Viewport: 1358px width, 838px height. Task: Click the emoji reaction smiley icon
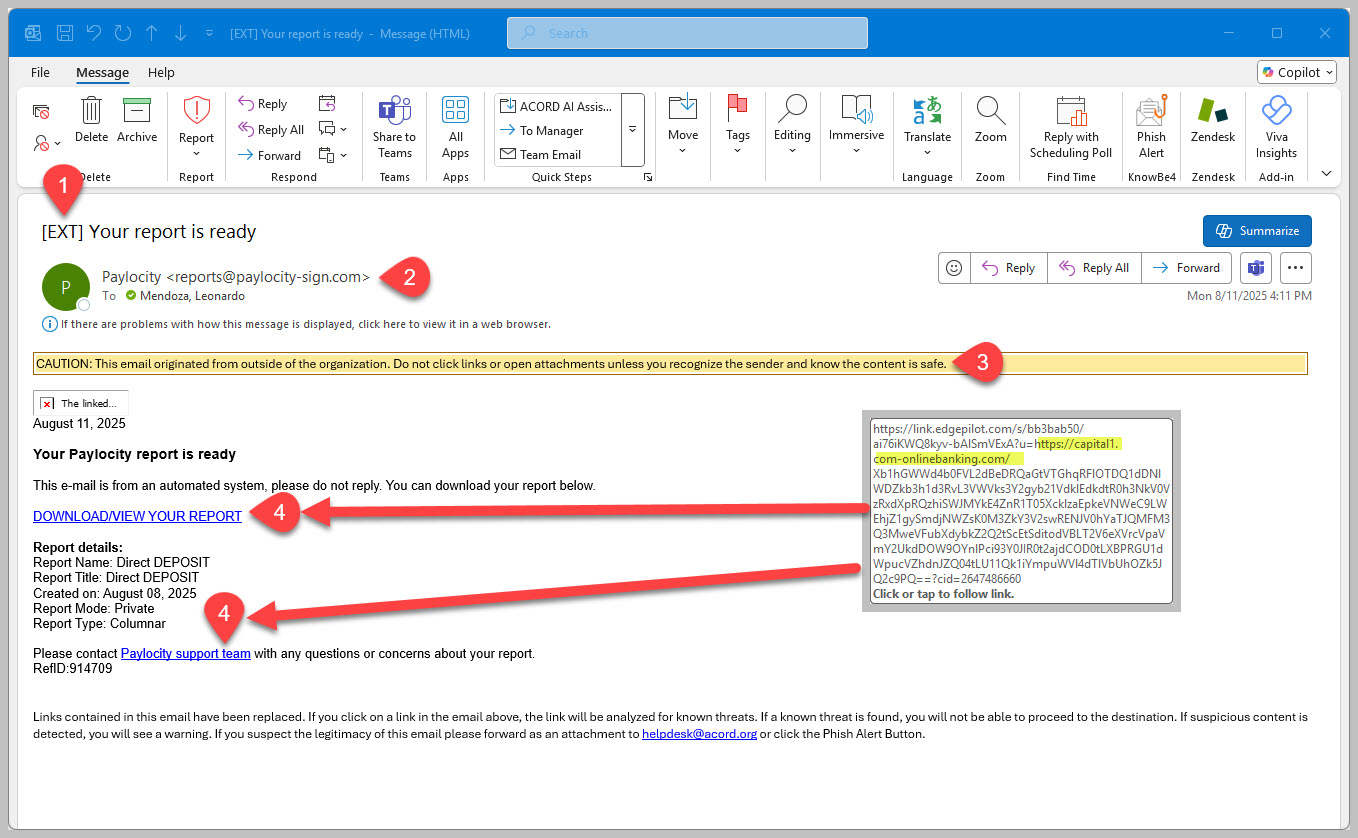(x=954, y=268)
